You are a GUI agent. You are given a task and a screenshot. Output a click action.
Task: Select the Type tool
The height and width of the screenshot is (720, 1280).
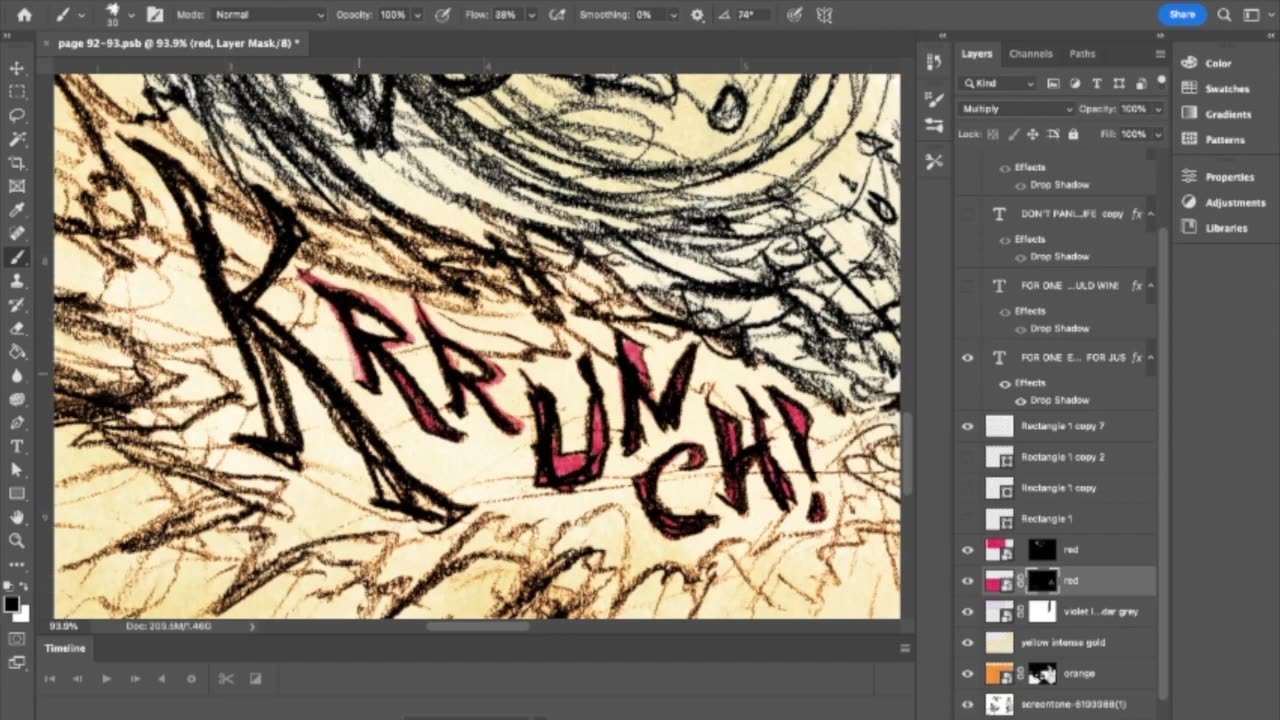(x=17, y=446)
